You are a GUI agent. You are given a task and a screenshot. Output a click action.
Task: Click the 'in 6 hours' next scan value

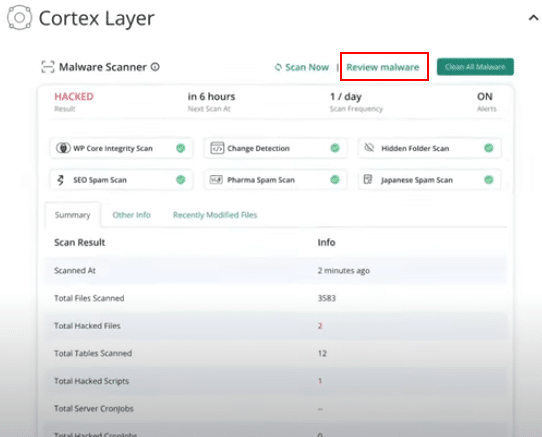click(211, 96)
